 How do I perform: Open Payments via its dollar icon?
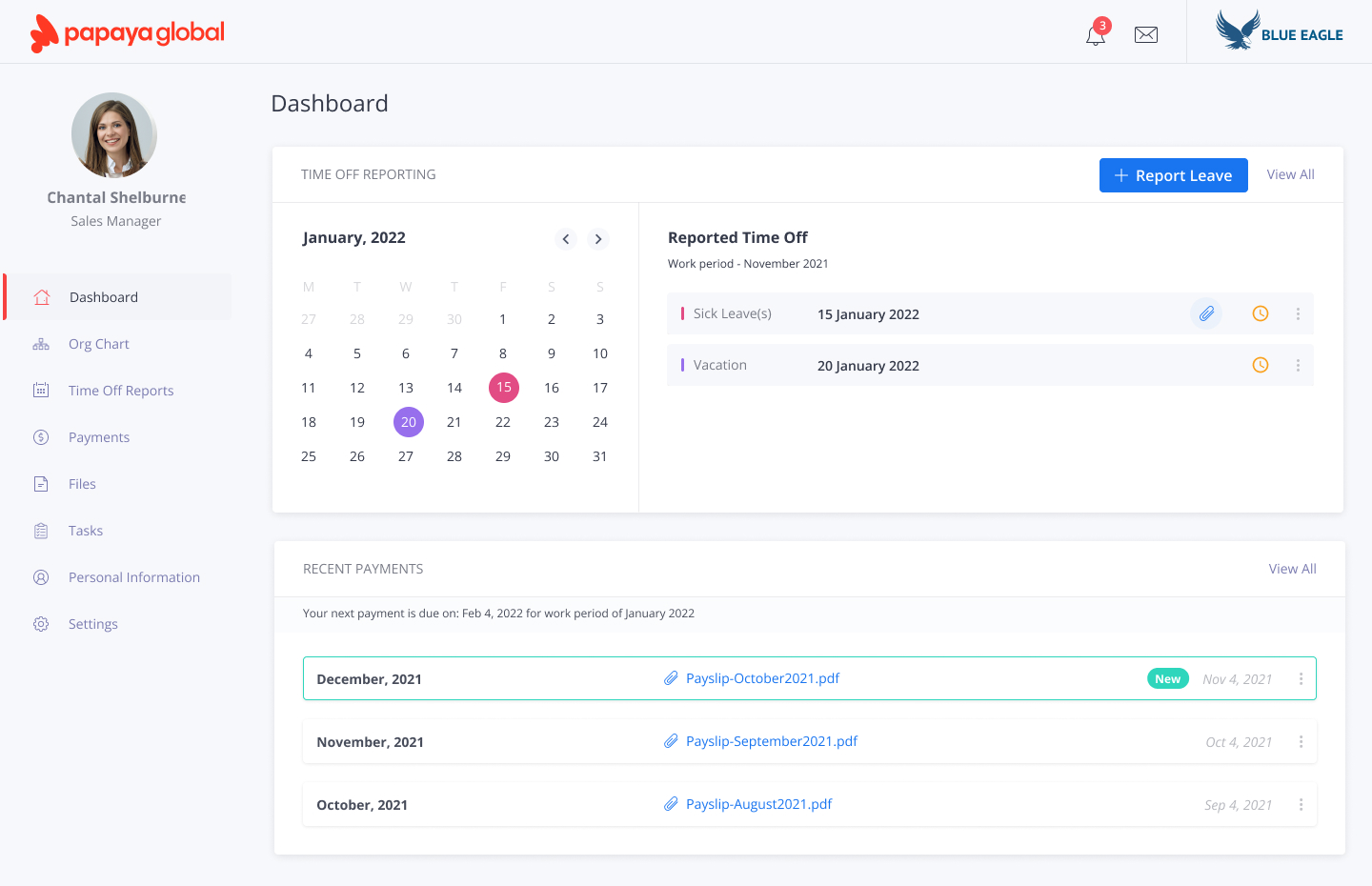(41, 436)
